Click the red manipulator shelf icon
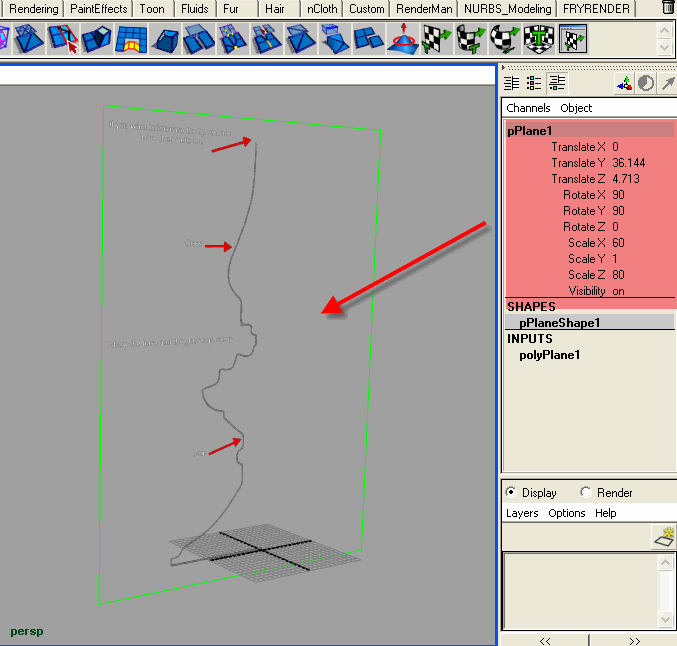The width and height of the screenshot is (677, 646). (403, 40)
